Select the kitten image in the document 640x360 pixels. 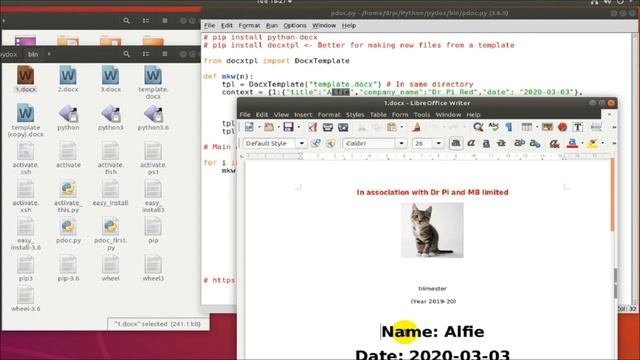(432, 230)
